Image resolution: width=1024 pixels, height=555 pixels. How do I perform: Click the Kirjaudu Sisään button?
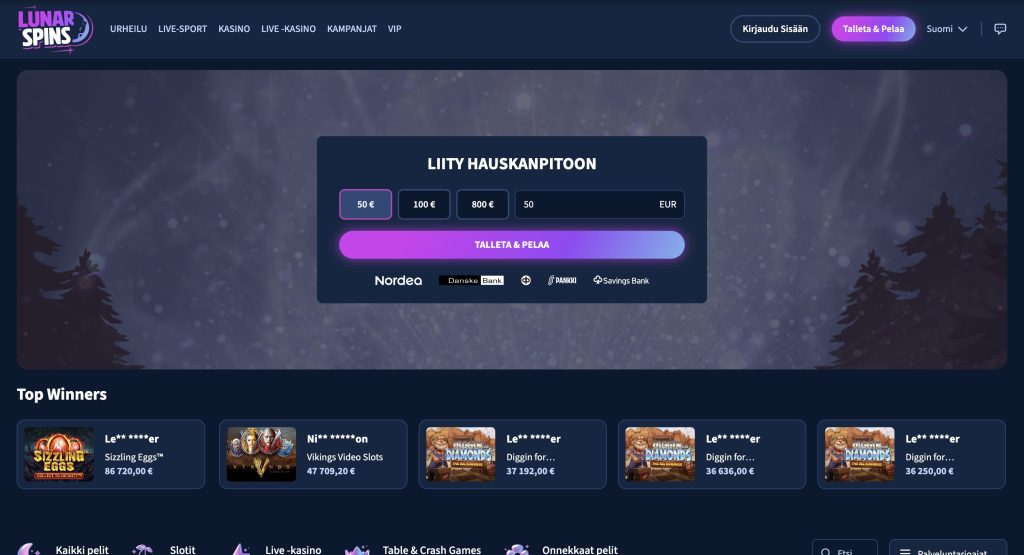click(x=775, y=29)
